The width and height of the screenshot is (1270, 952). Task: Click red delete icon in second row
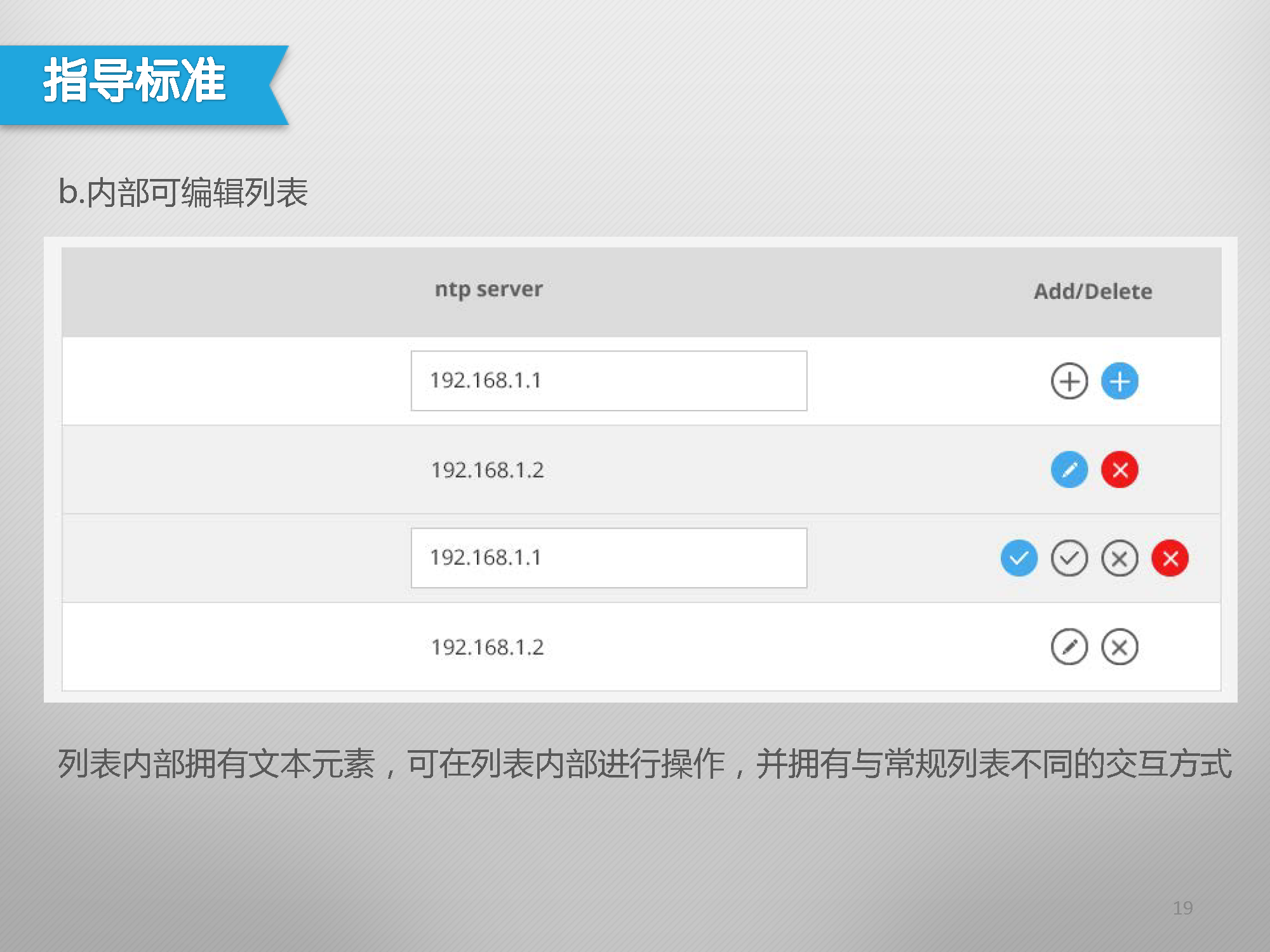(1120, 470)
